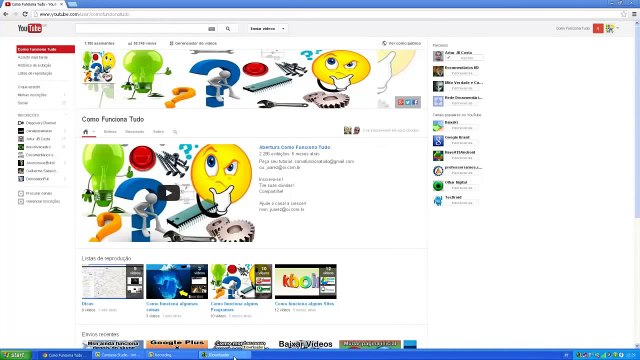
Task: Click Artur JB Costa avatar in right panel
Action: point(438,56)
